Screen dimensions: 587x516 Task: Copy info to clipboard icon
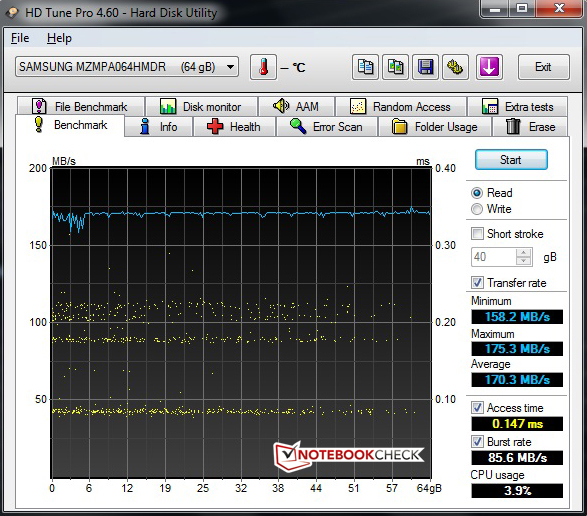pos(365,67)
